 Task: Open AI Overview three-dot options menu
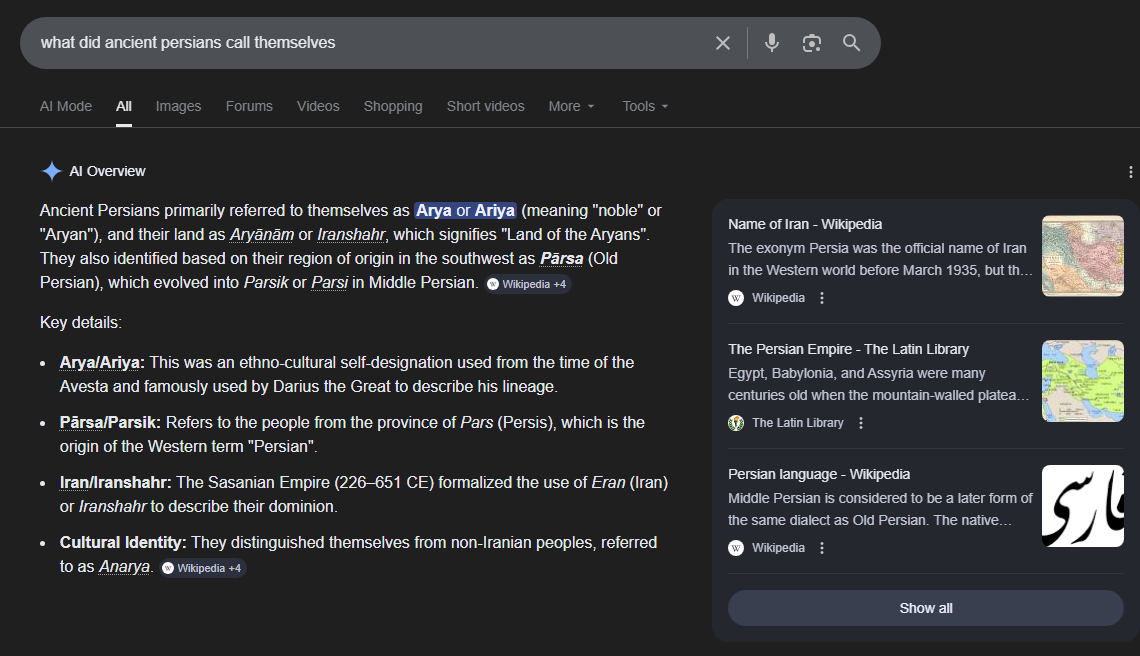[1131, 172]
